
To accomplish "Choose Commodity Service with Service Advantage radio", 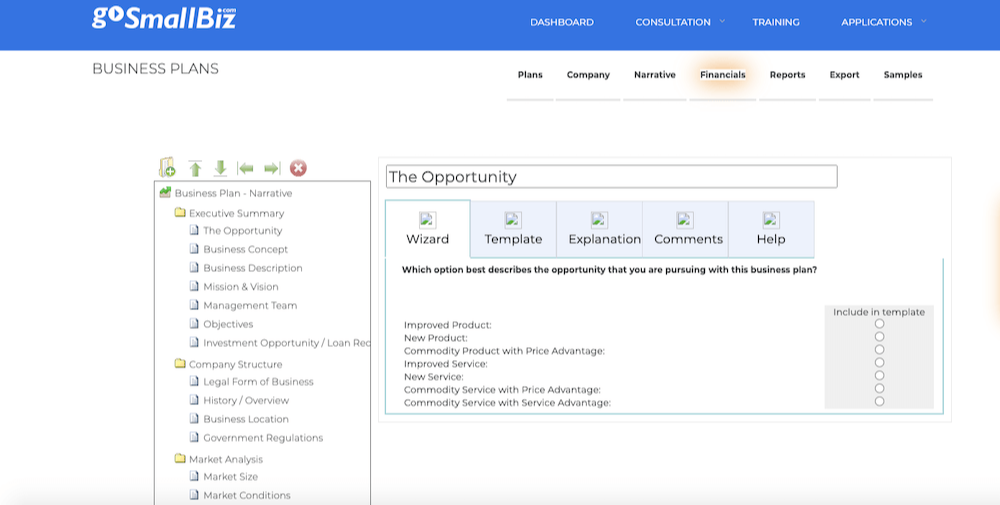I will [879, 402].
